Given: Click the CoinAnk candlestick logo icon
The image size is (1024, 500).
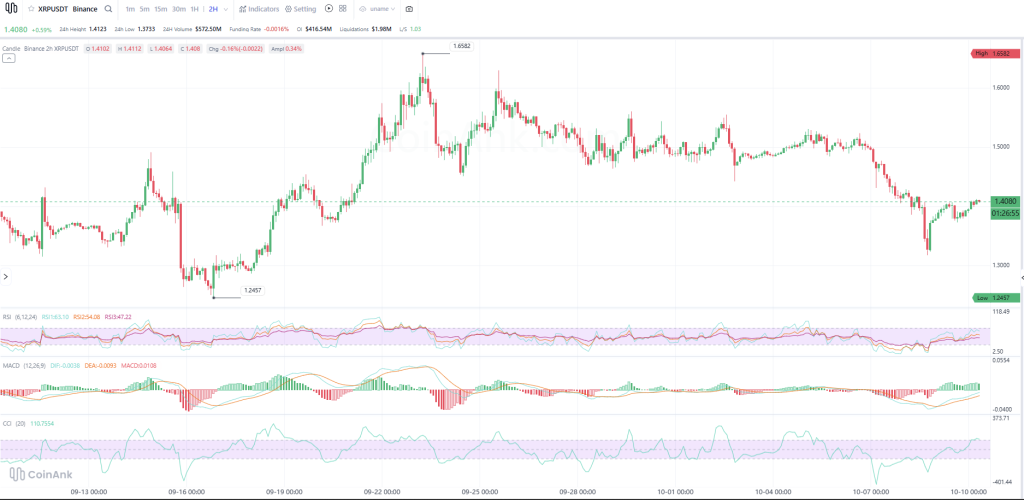Looking at the screenshot, I should pyautogui.click(x=12, y=9).
